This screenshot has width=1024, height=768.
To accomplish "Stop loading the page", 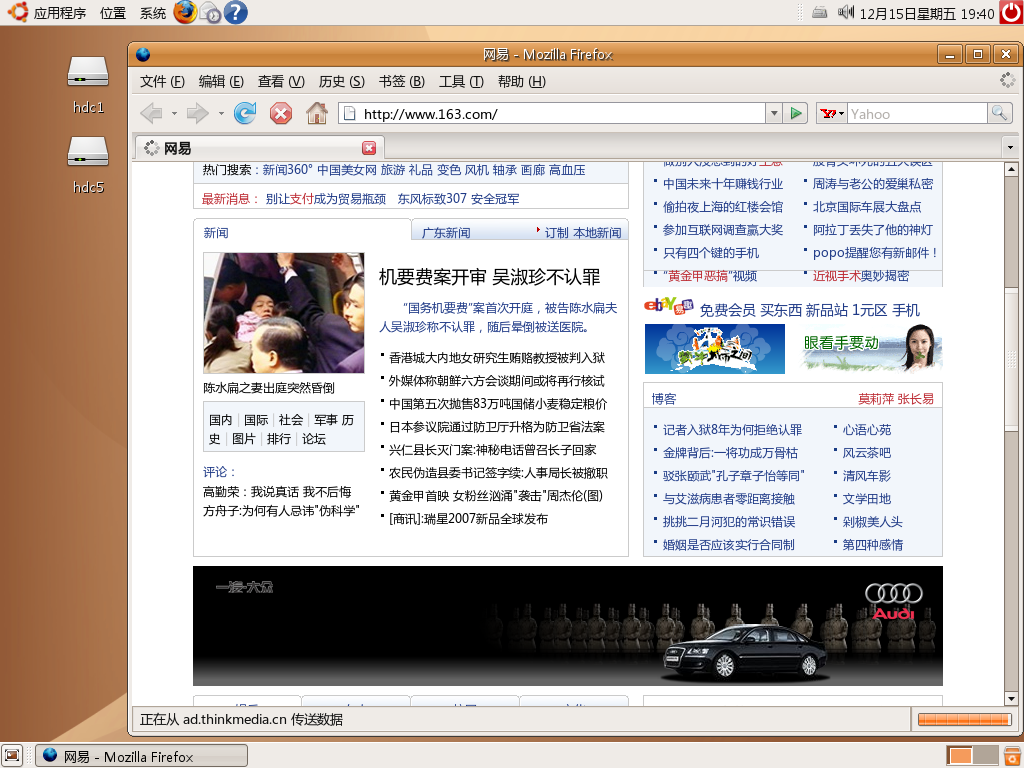I will [281, 114].
